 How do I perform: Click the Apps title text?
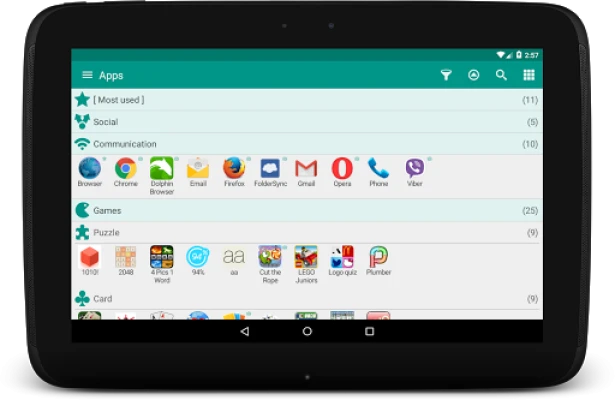[111, 75]
